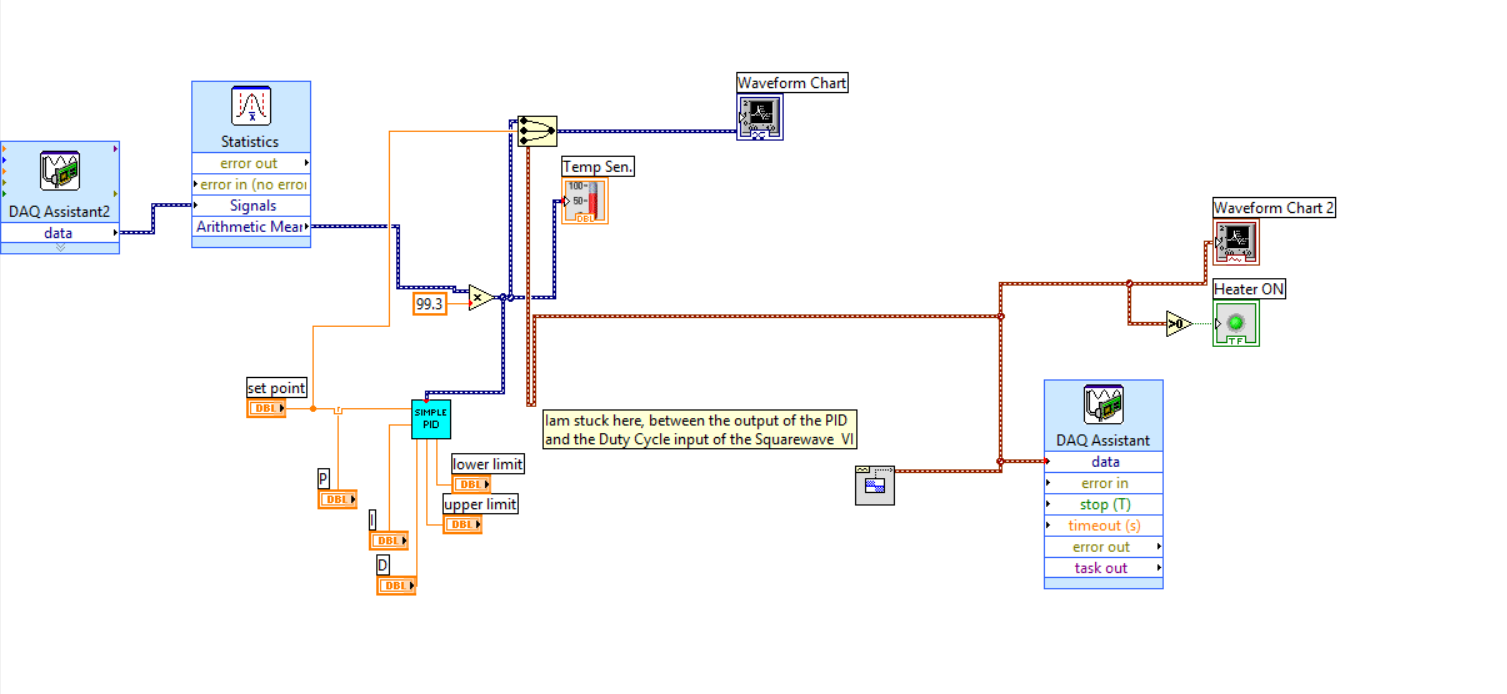
Task: Select the square wave simulate signal icon
Action: point(875,485)
